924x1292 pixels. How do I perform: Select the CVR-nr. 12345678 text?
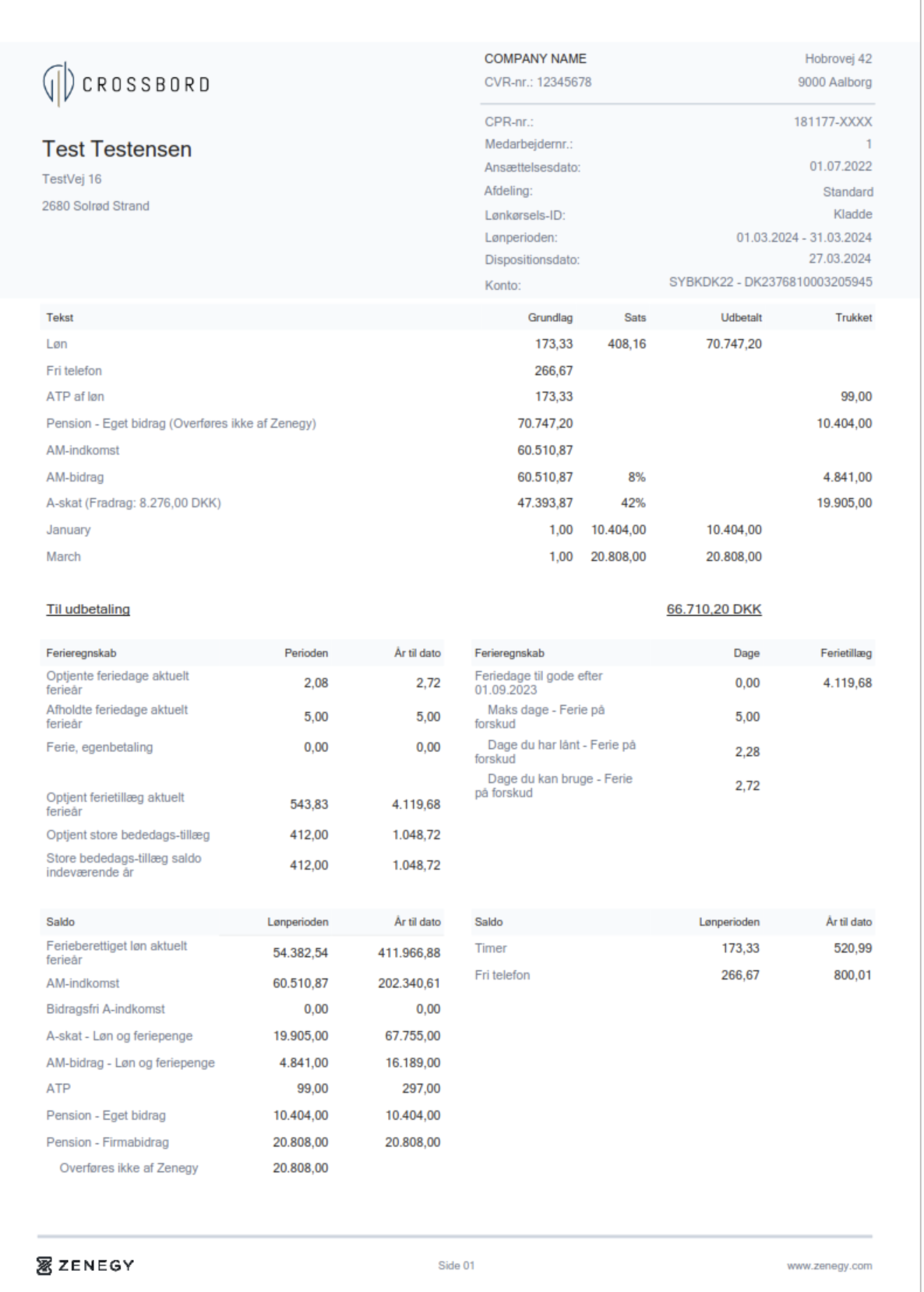[x=538, y=82]
